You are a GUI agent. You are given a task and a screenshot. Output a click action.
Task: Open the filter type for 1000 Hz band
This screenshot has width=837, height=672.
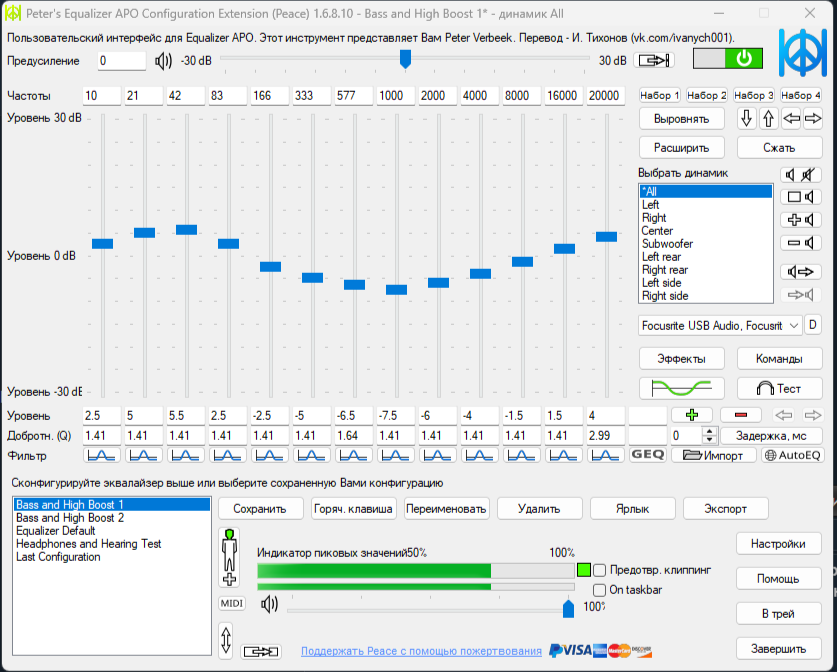pyautogui.click(x=396, y=455)
